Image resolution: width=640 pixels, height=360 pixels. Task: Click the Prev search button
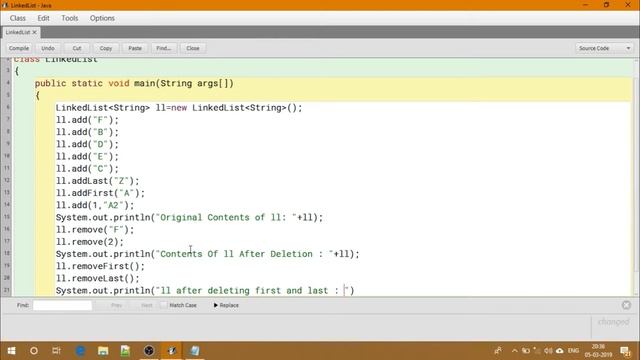(116, 305)
